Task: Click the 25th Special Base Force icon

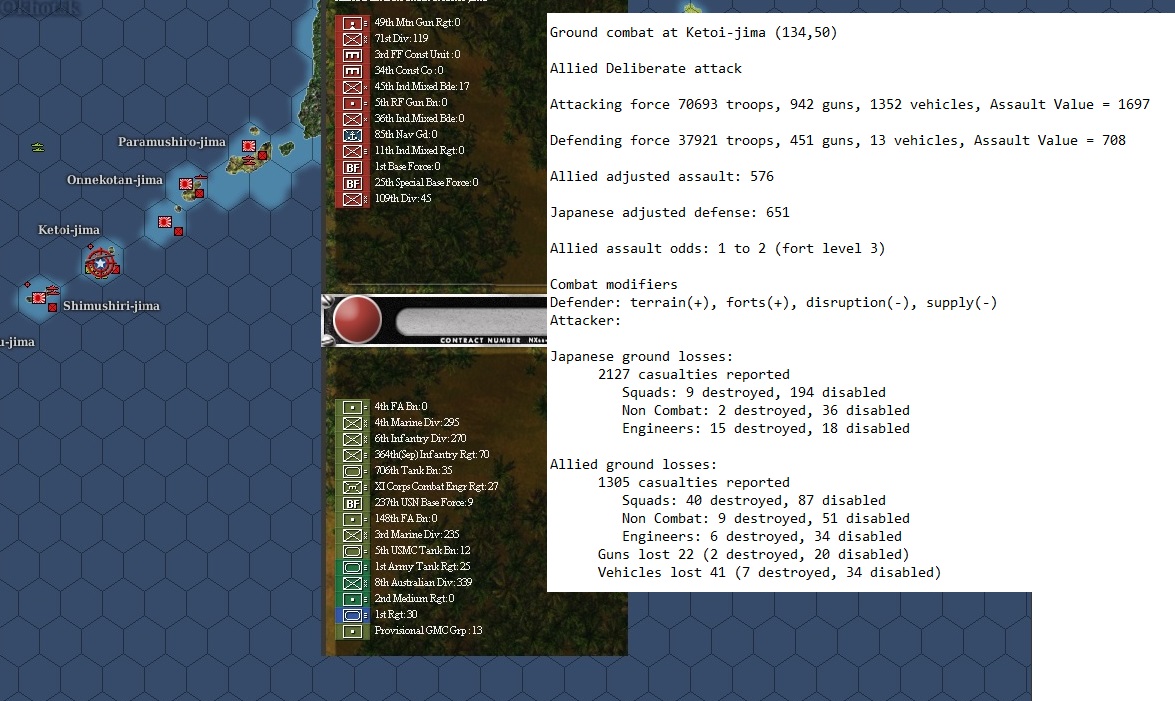Action: 352,183
